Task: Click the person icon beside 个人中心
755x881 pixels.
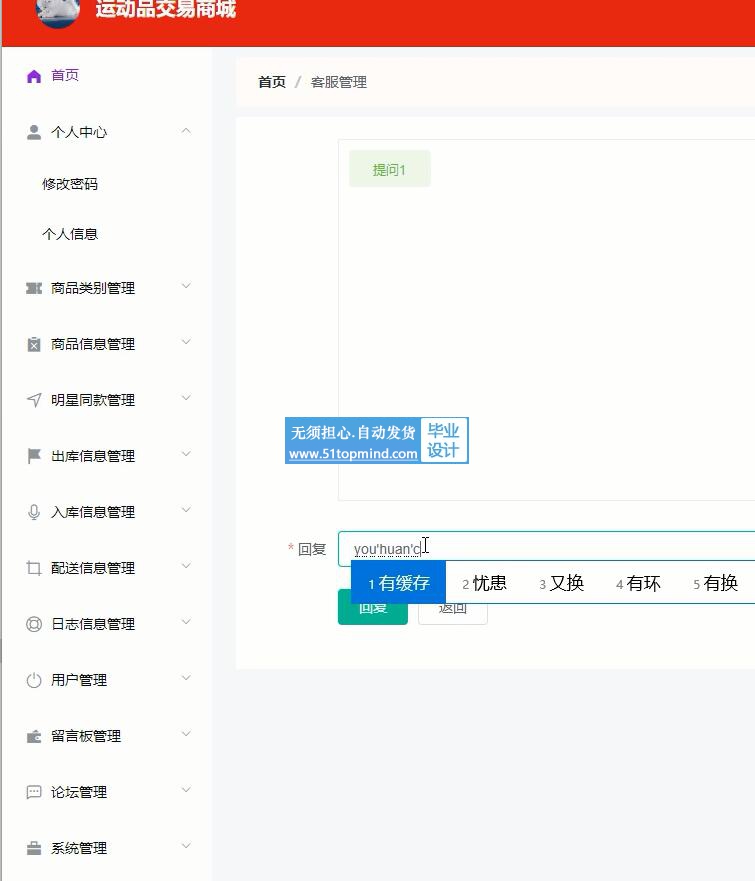Action: tap(34, 132)
